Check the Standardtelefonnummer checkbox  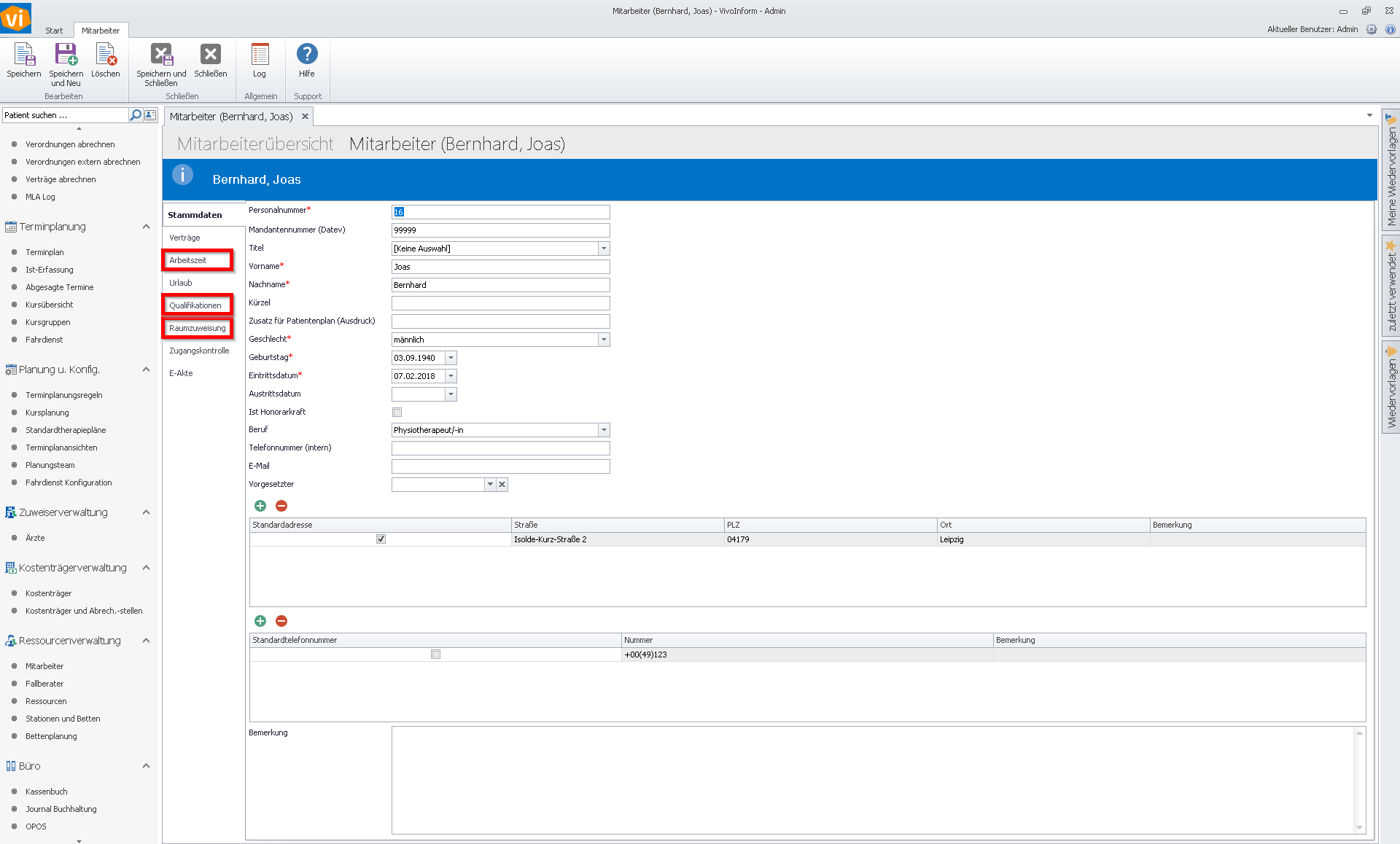click(x=435, y=655)
